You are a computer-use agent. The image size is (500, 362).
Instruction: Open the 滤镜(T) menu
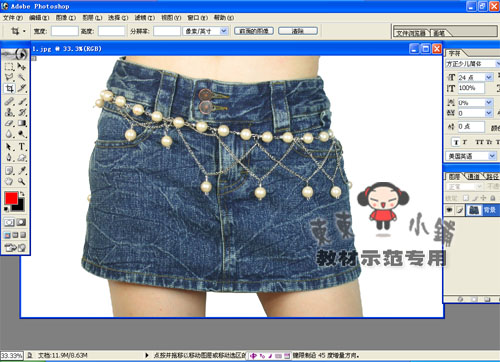pos(145,18)
